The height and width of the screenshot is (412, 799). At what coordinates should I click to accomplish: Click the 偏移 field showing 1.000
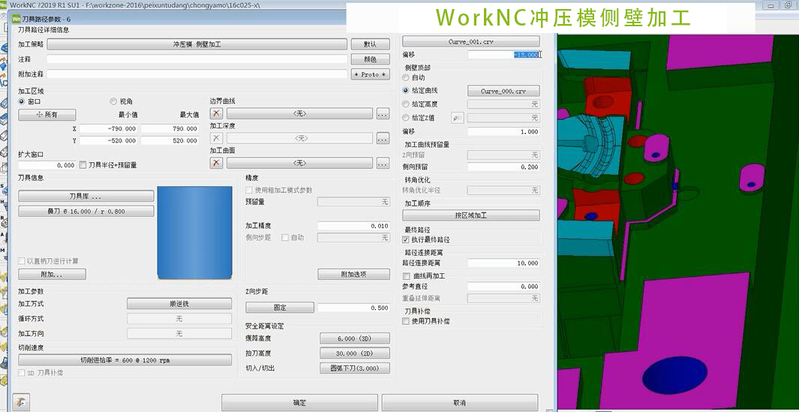click(x=503, y=131)
